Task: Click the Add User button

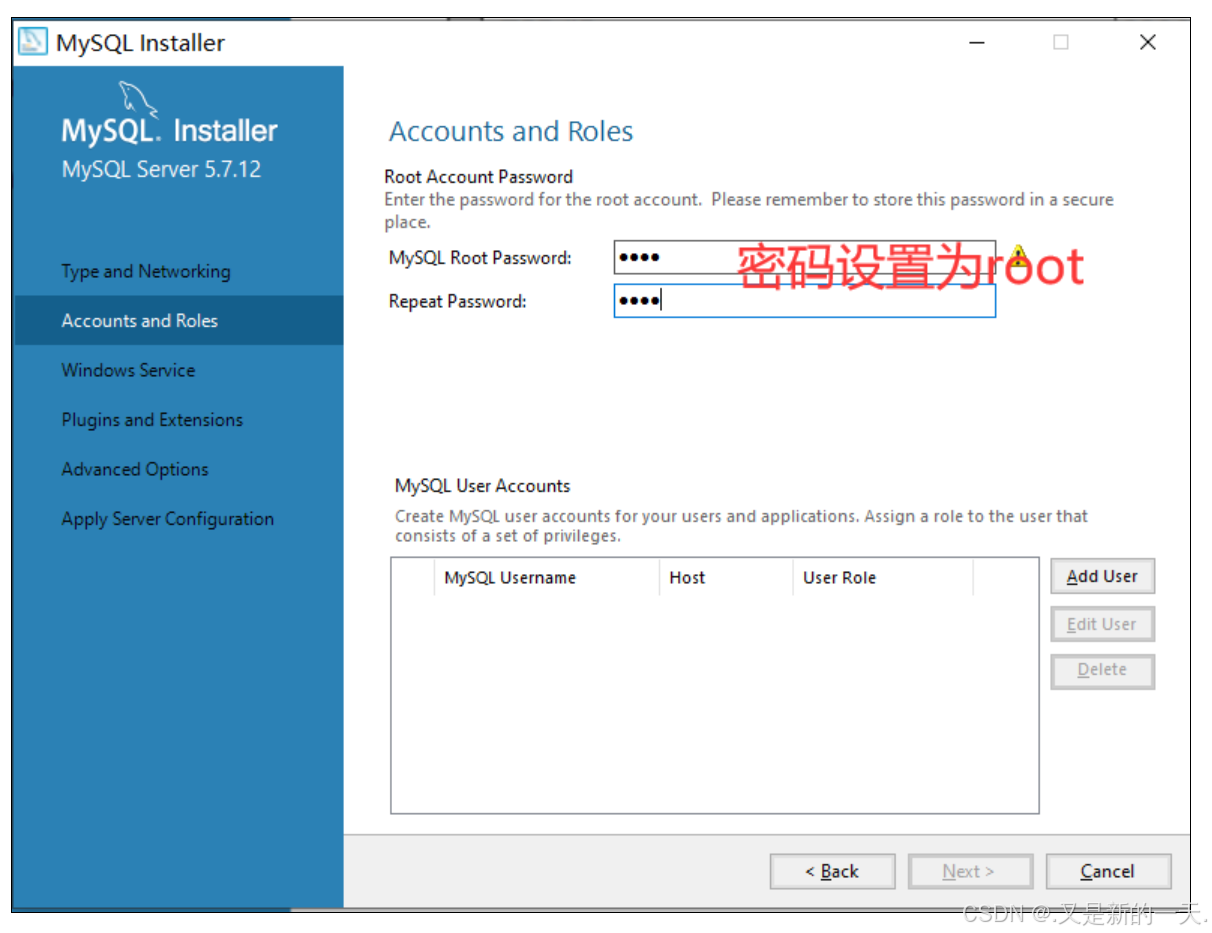Action: [1103, 576]
